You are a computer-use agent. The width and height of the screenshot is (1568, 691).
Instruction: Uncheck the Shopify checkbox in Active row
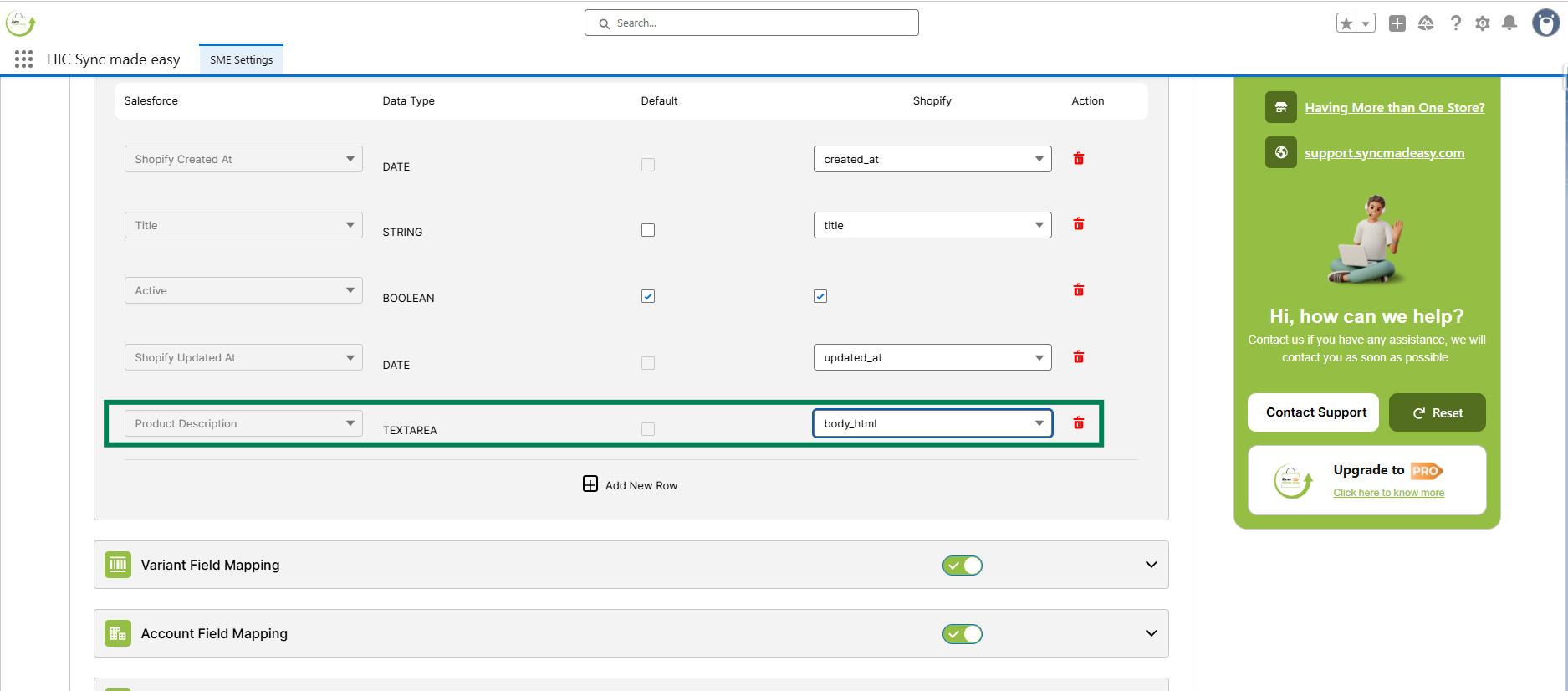(820, 296)
